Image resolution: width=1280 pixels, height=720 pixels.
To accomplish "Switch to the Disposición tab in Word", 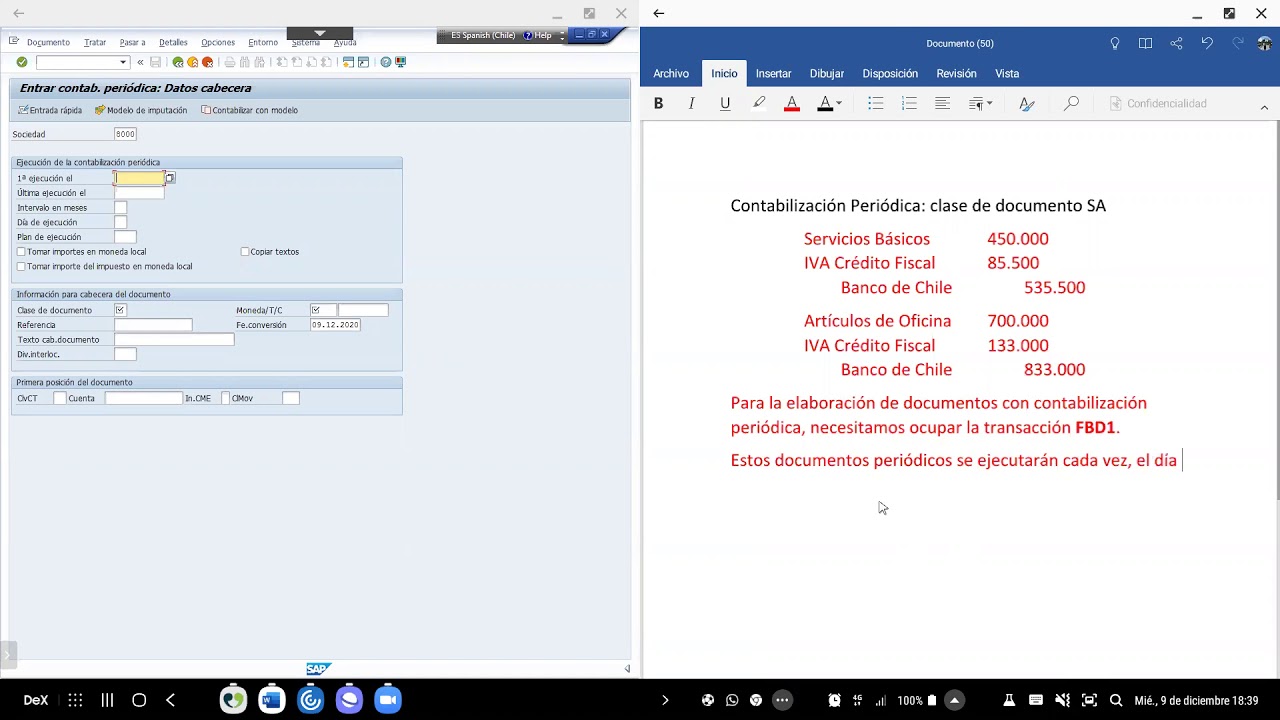I will [890, 73].
